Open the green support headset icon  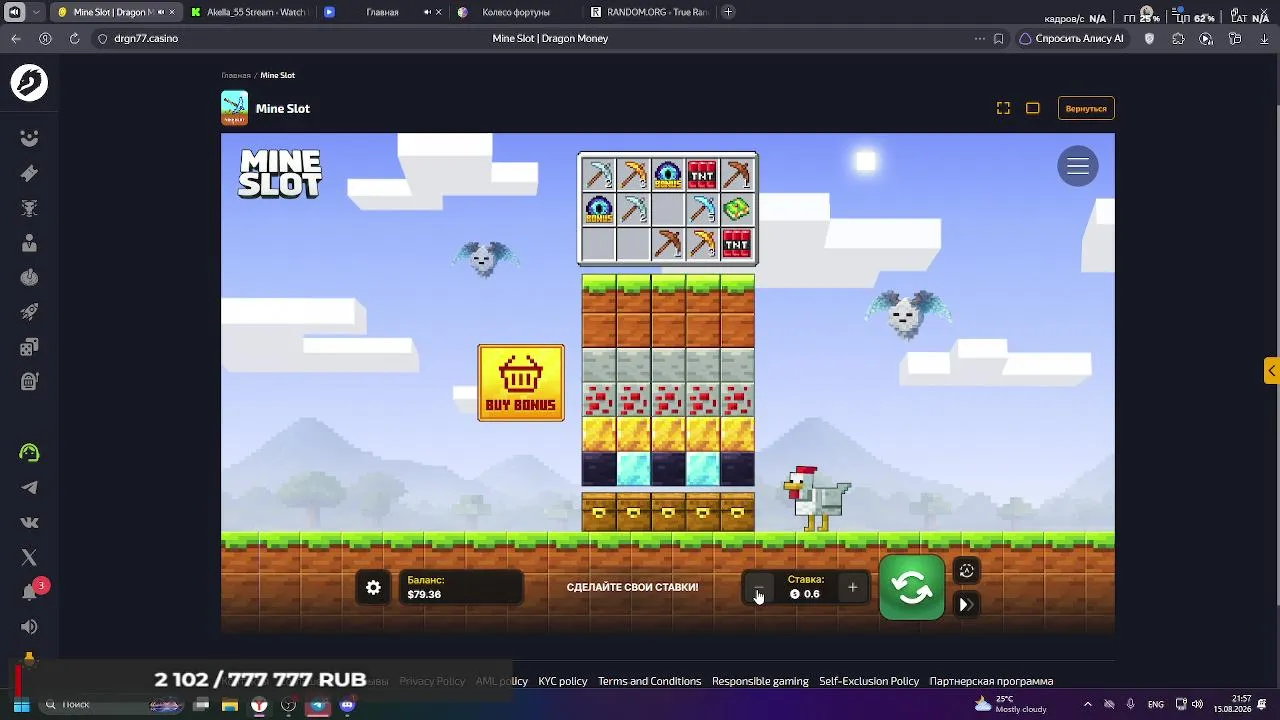click(29, 453)
